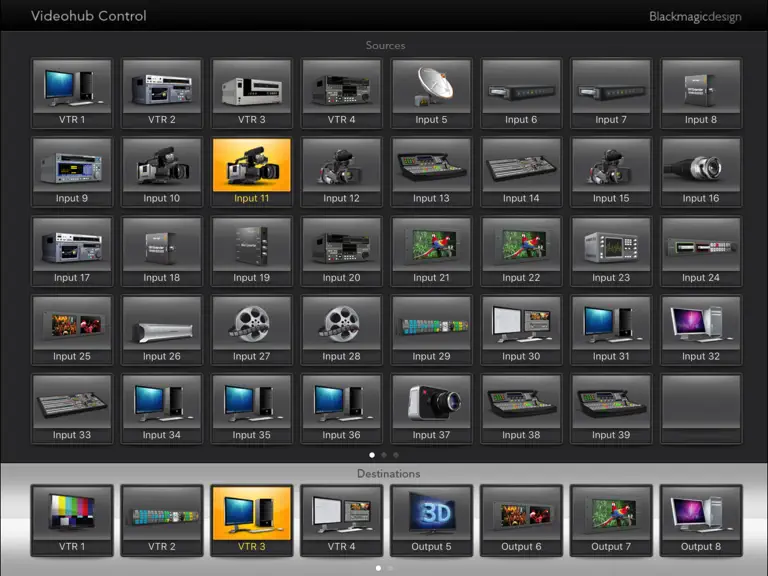Choose Input 23 waveform scope source
Screen dimensions: 768x576
611,251
